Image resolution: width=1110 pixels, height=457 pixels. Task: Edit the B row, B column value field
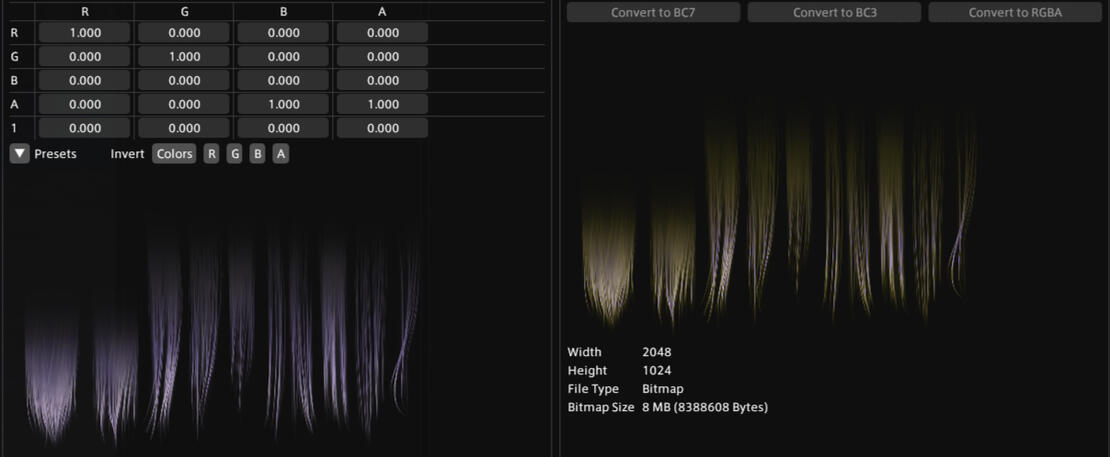[x=283, y=81]
